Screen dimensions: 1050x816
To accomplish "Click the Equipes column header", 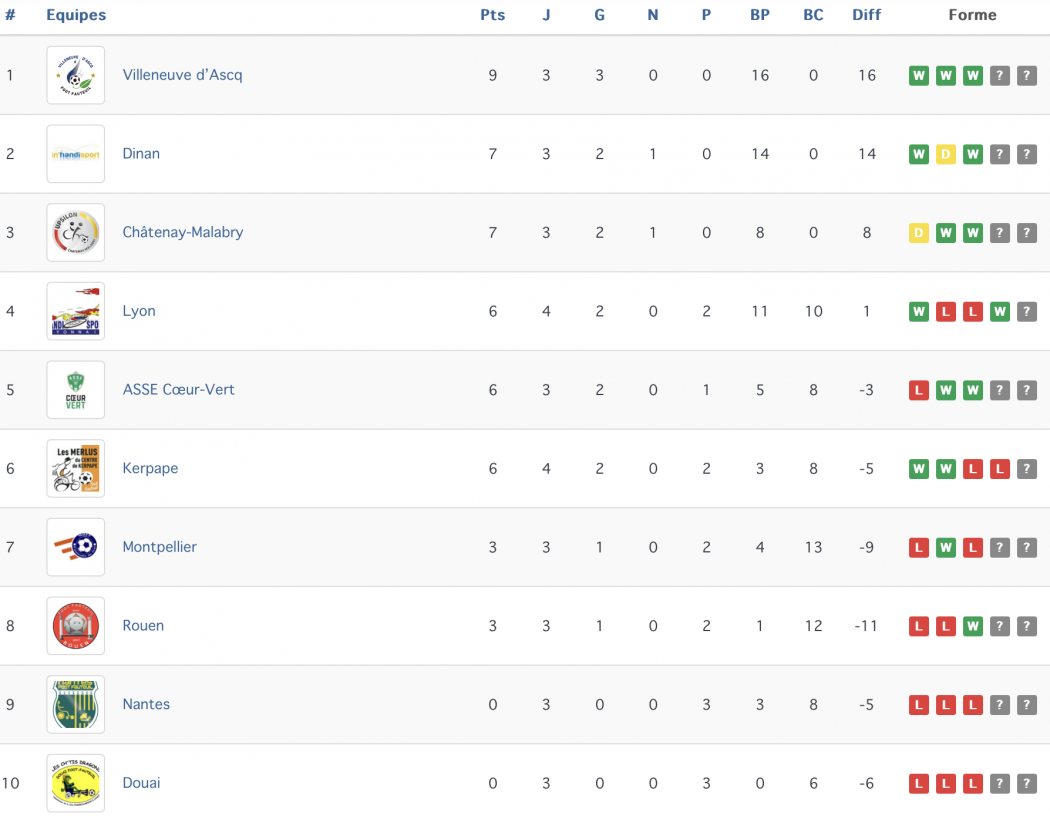I will [x=76, y=15].
